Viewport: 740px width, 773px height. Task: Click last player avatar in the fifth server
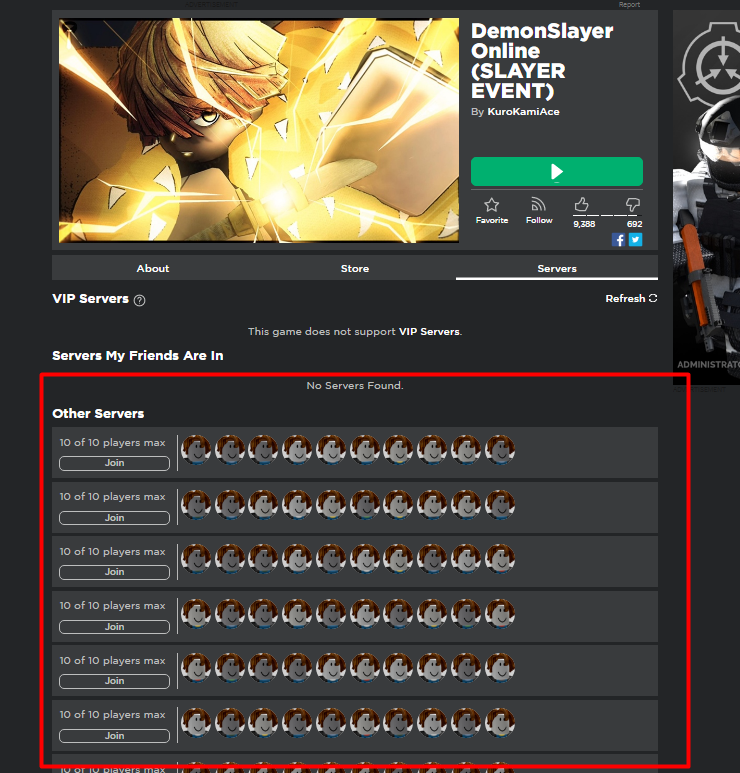coord(500,668)
